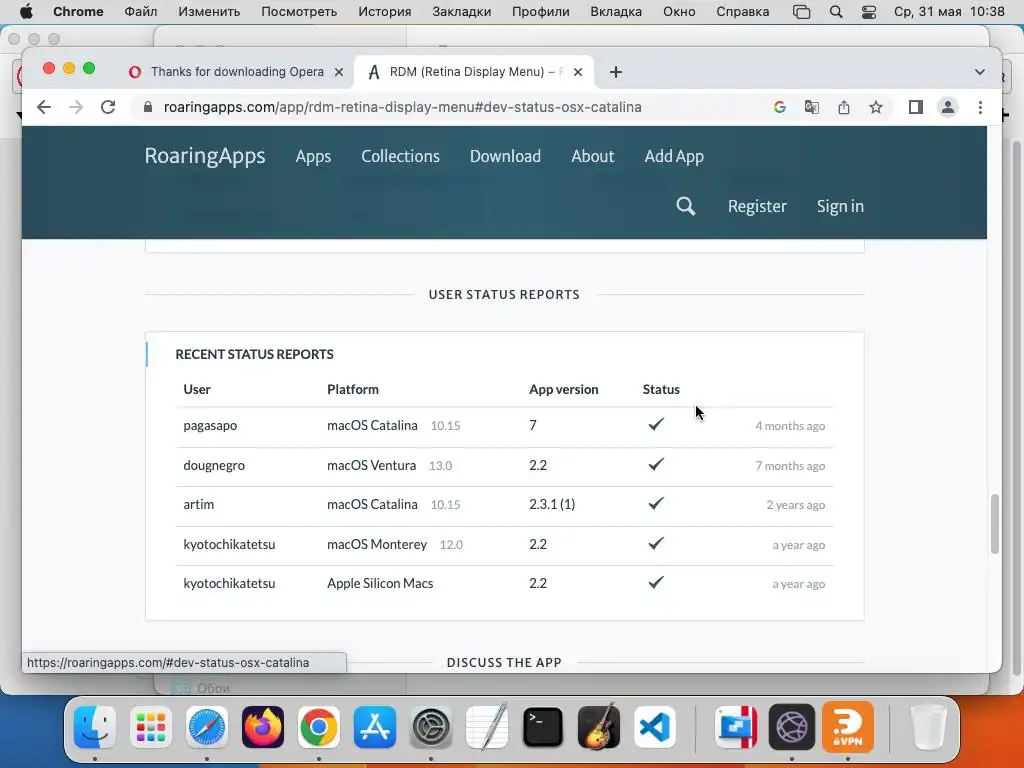Click the RoaringApps search magnifier

(685, 206)
